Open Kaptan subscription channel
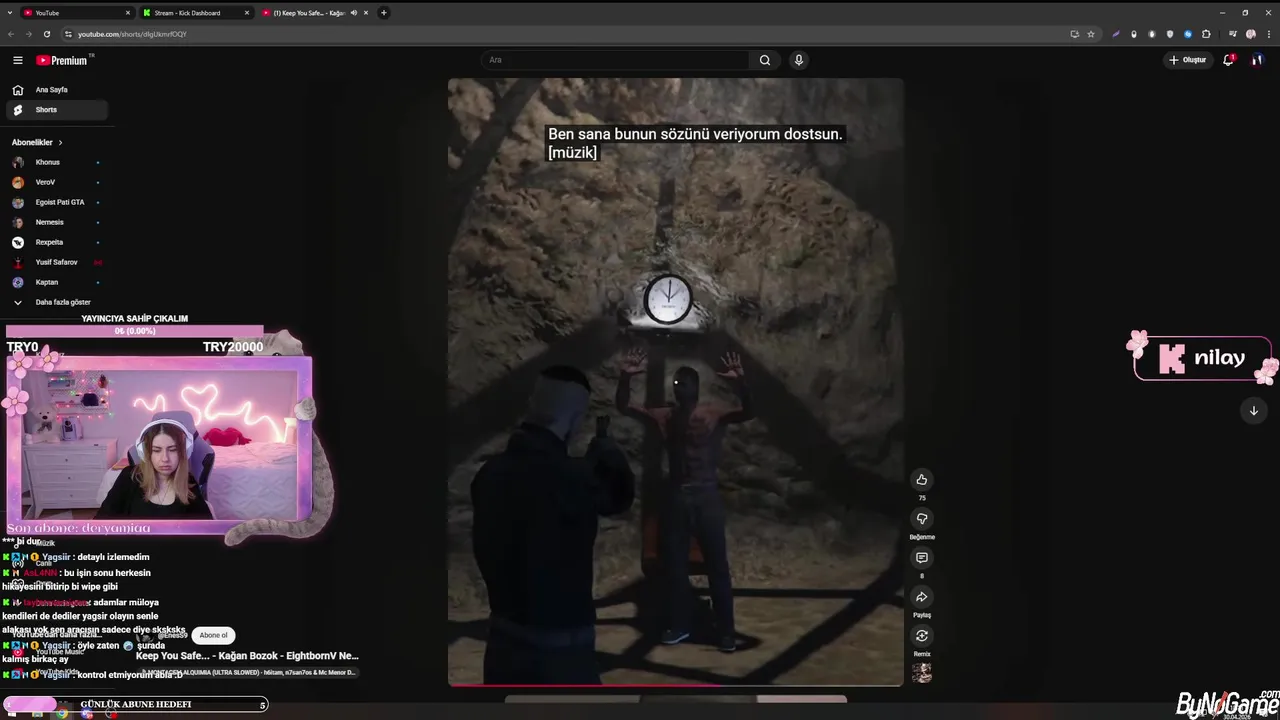 point(56,282)
